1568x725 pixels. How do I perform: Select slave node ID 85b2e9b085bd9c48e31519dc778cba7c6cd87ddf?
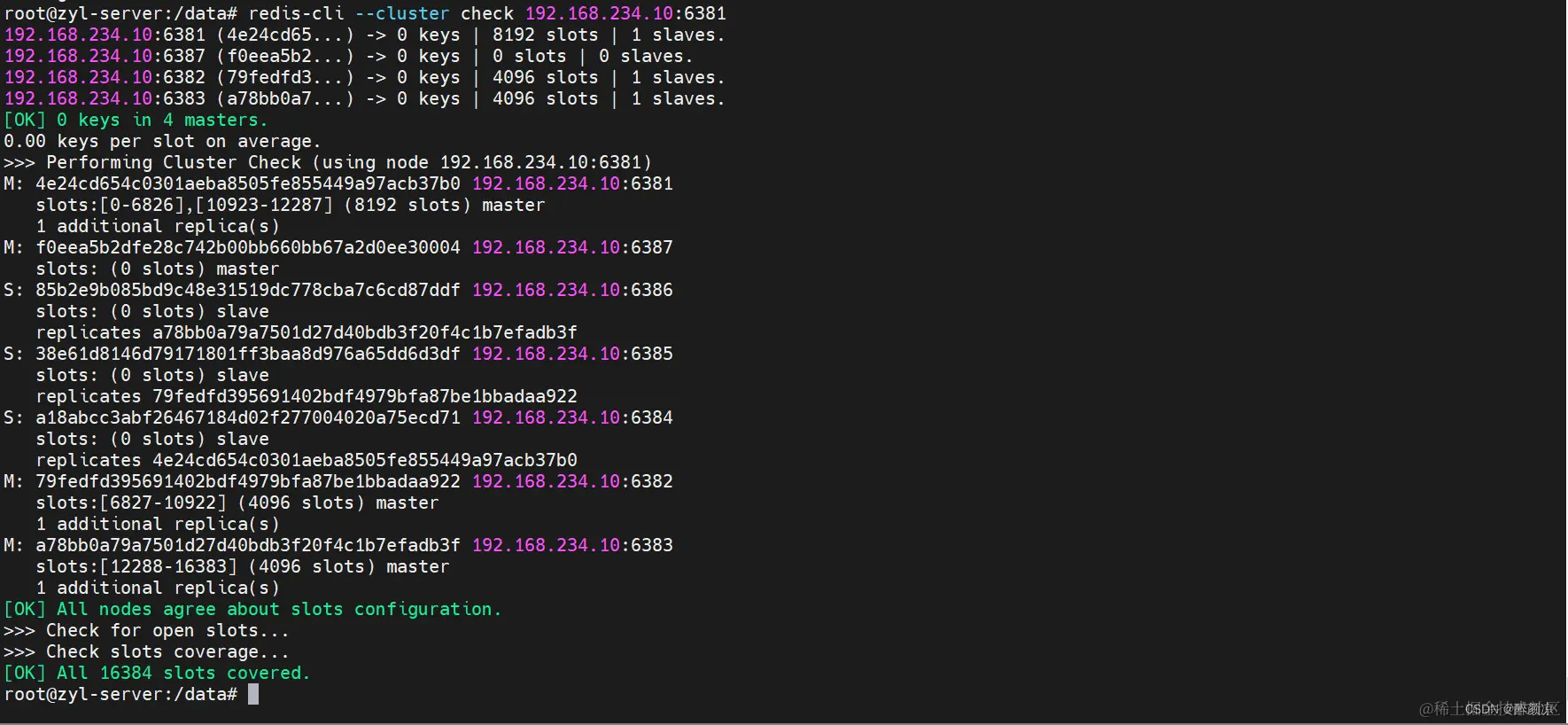coord(248,290)
